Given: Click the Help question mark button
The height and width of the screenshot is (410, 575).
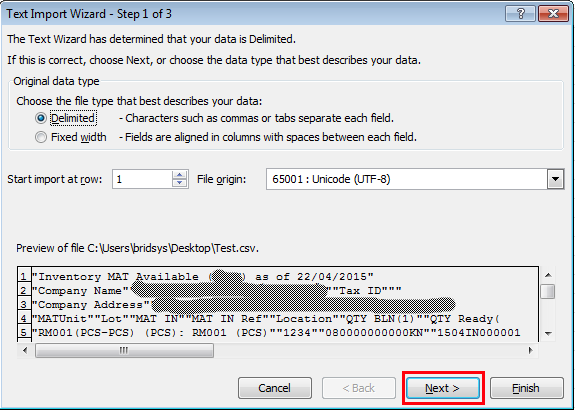Looking at the screenshot, I should [521, 14].
